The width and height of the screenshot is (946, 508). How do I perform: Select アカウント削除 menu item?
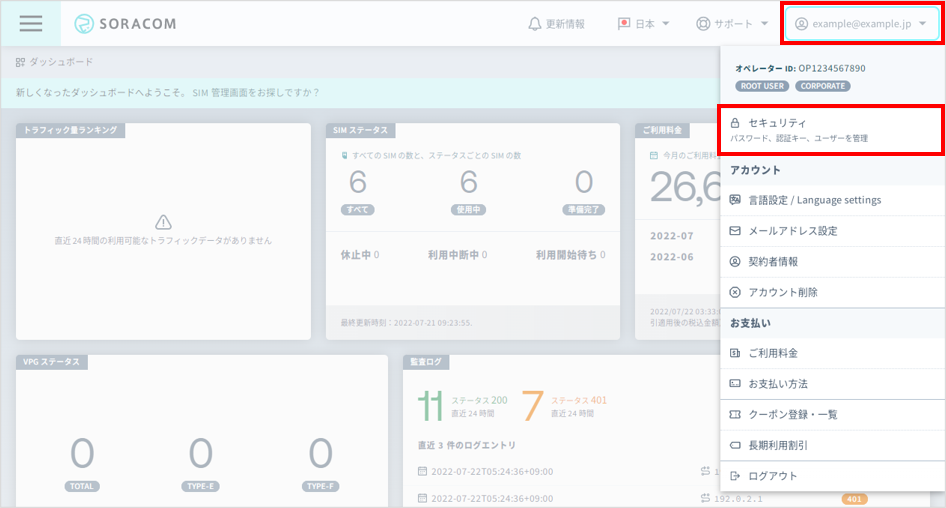(782, 293)
